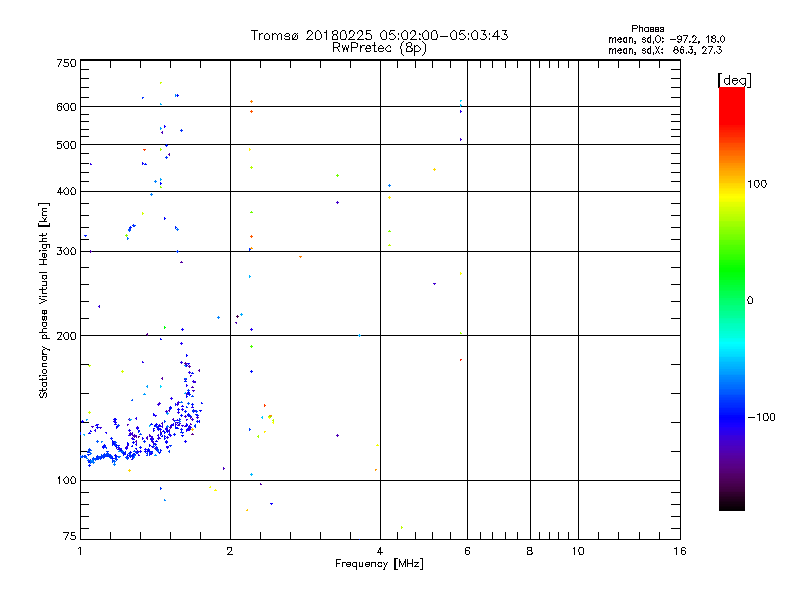Click x-axis frequency tick label '8'
Screen dimensions: 800x600
point(530,551)
